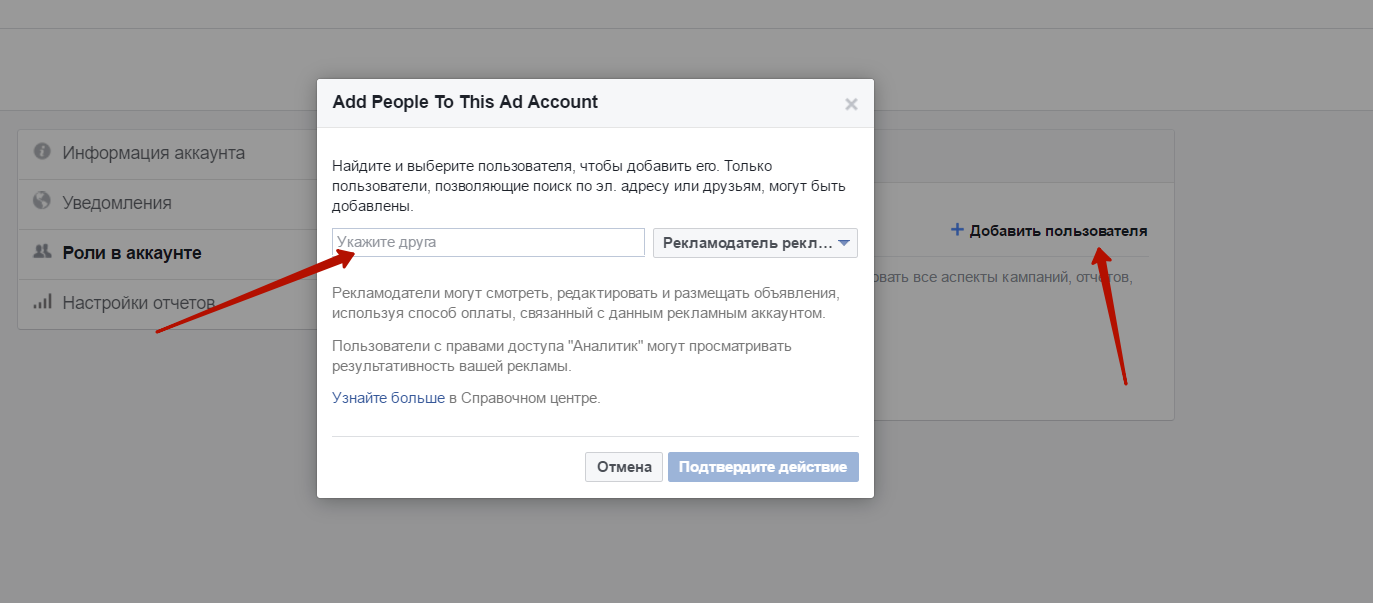The width and height of the screenshot is (1373, 603).
Task: Cancel the dialog with Отмена
Action: click(624, 467)
